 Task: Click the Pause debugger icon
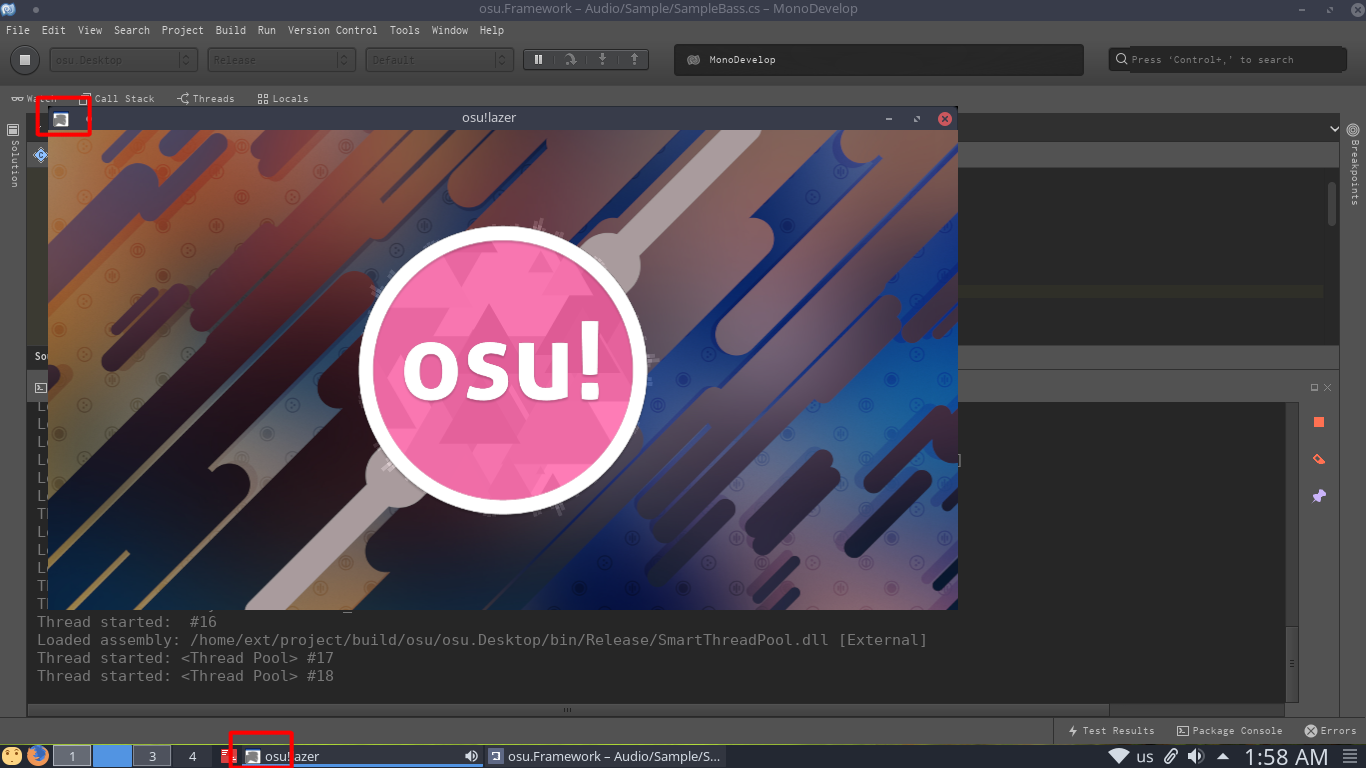tap(537, 59)
